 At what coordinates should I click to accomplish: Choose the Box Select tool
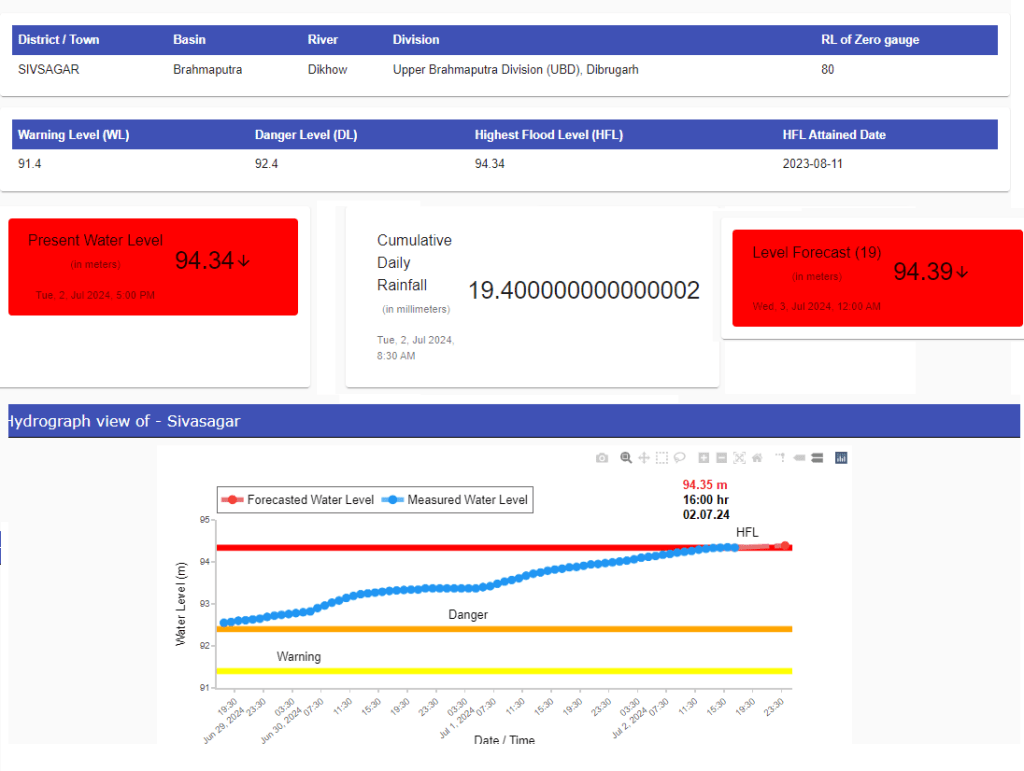click(661, 458)
